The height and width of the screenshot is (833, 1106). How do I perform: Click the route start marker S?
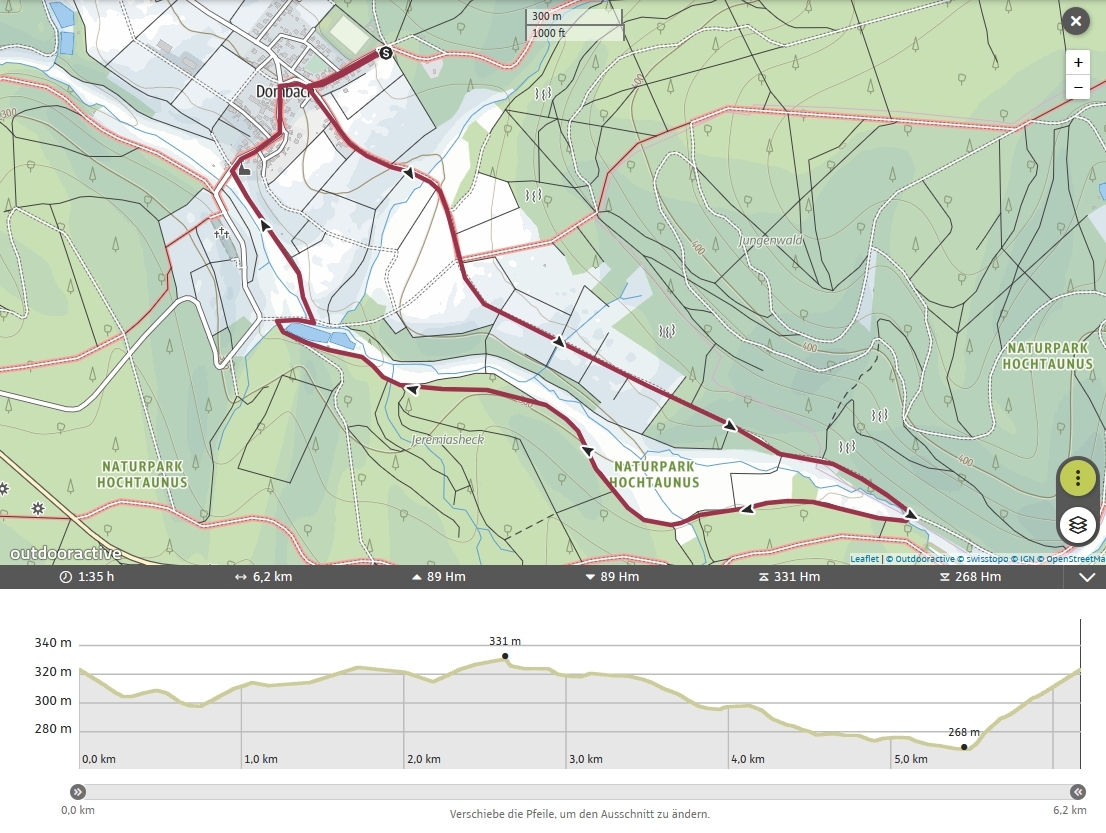click(x=385, y=52)
